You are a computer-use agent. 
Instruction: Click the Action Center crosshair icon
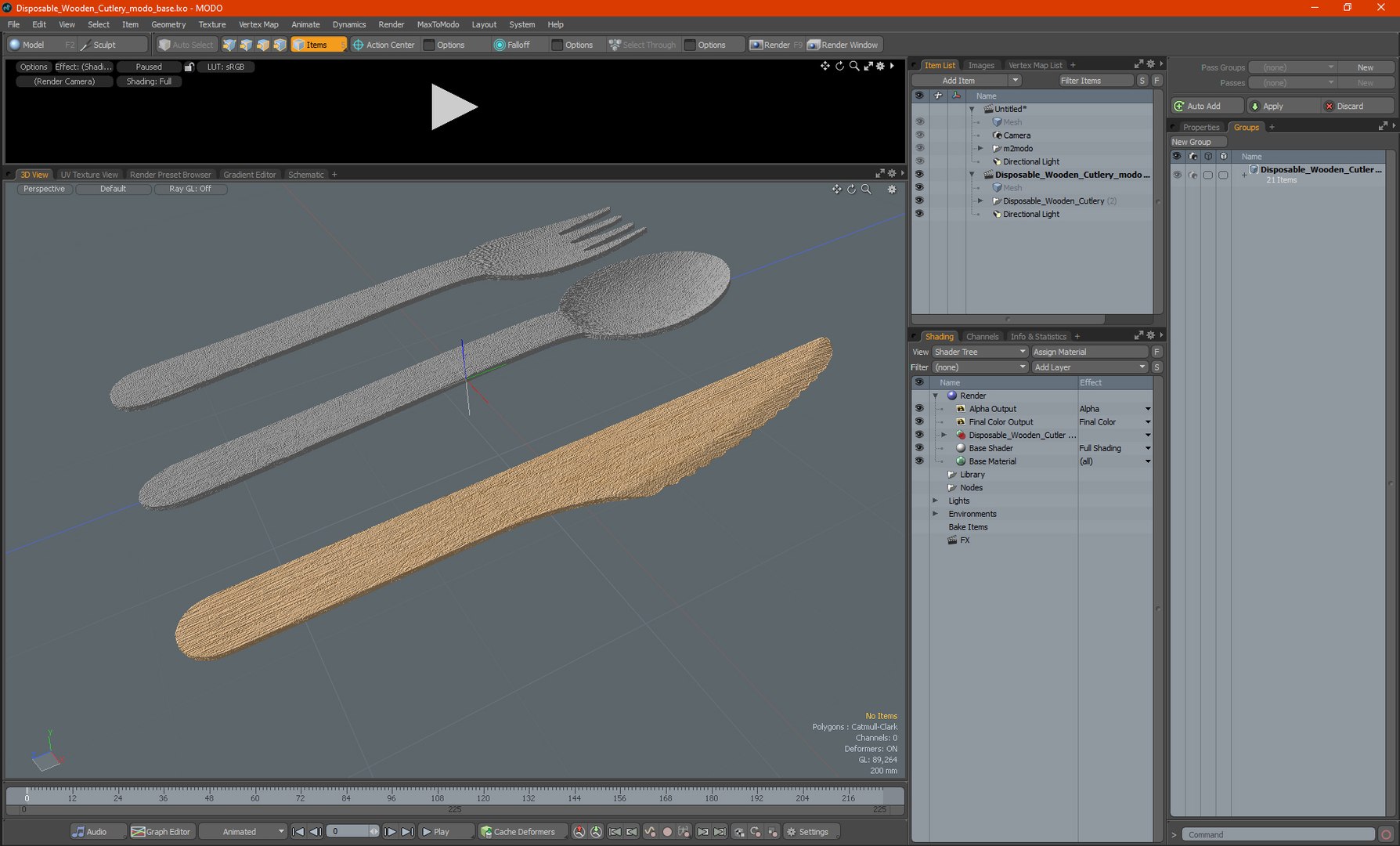click(358, 45)
